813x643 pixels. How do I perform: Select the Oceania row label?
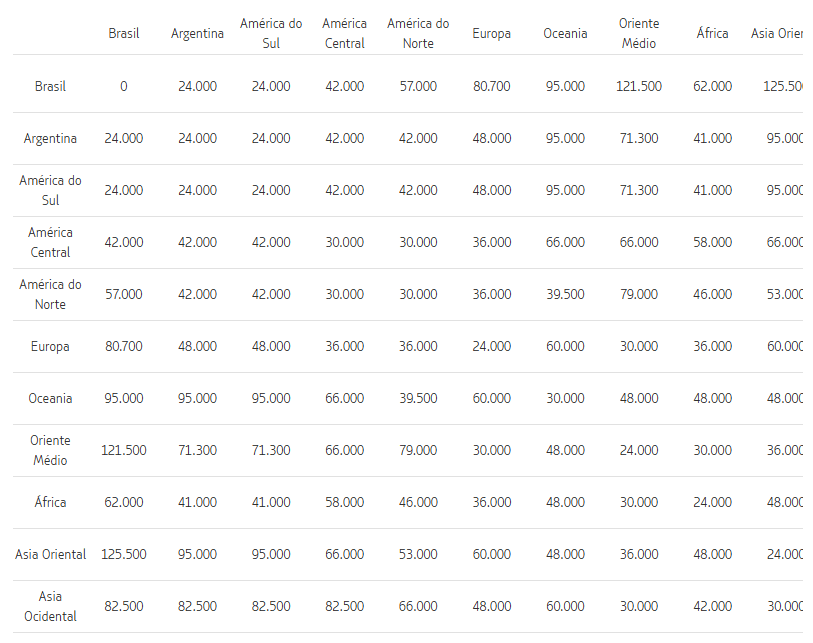tap(50, 398)
